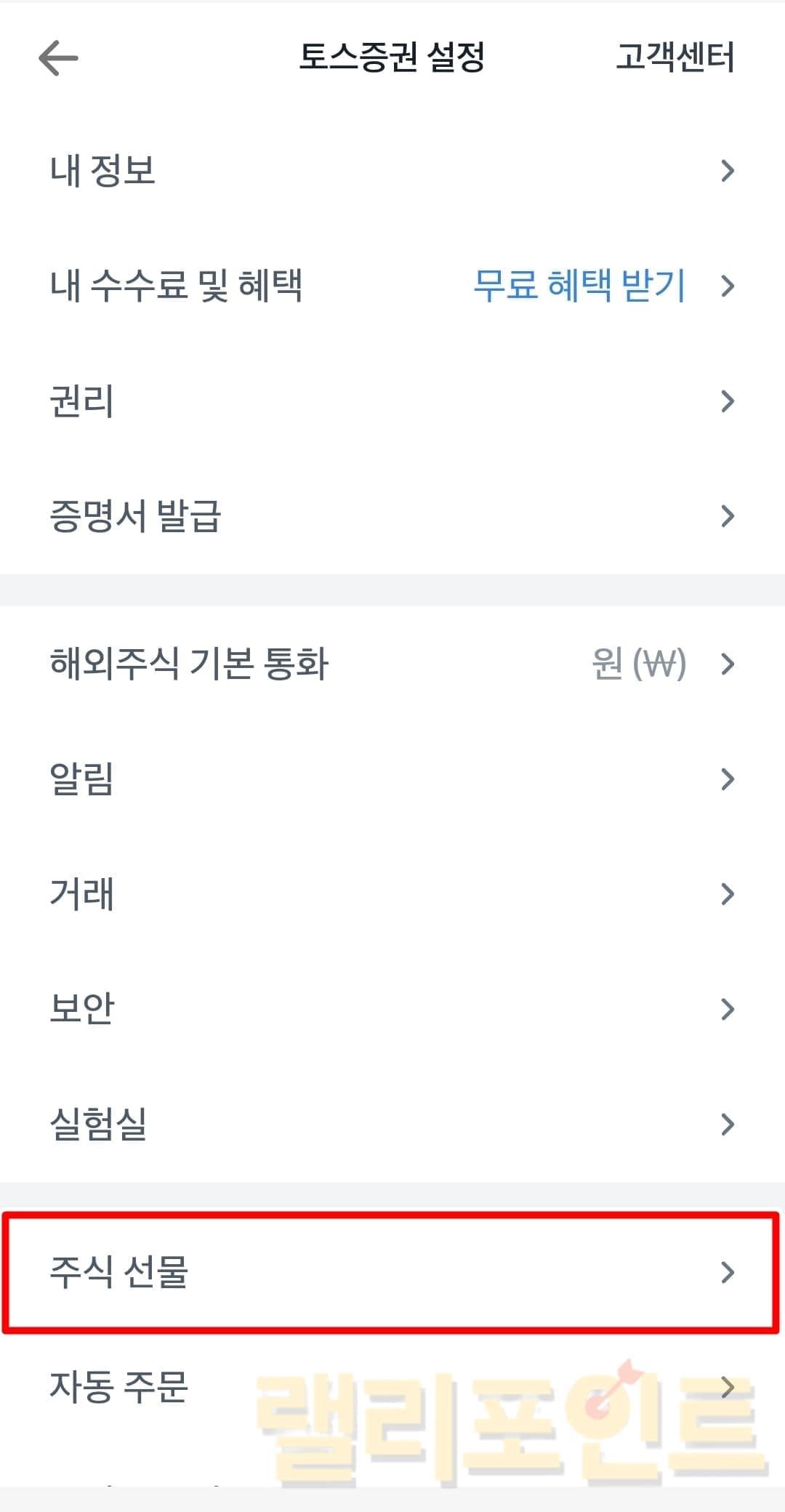Click chevron next to 보안
This screenshot has height=1512, width=785.
727,1008
